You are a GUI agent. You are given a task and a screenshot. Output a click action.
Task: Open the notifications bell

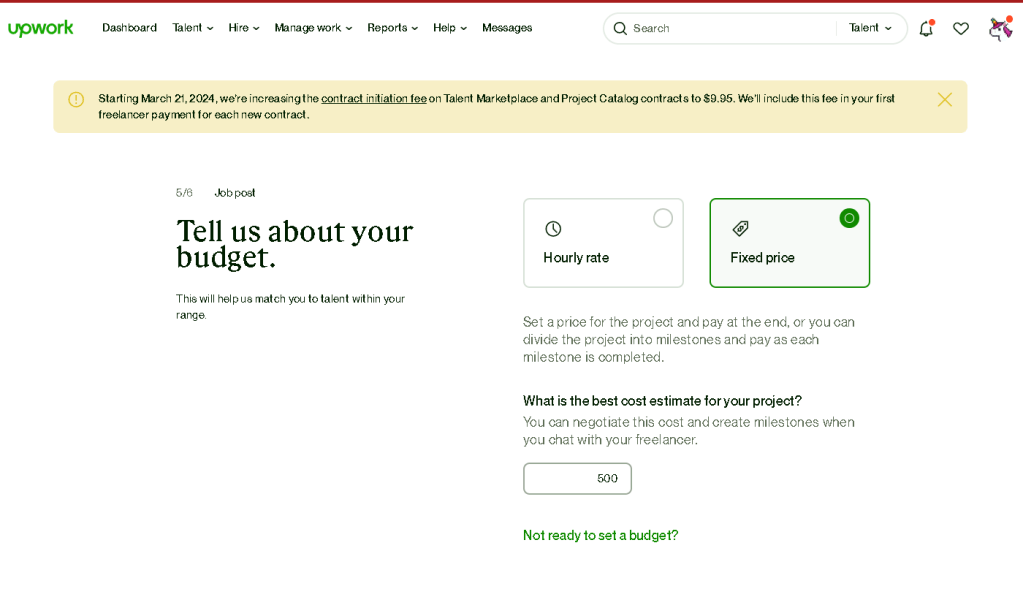click(926, 28)
